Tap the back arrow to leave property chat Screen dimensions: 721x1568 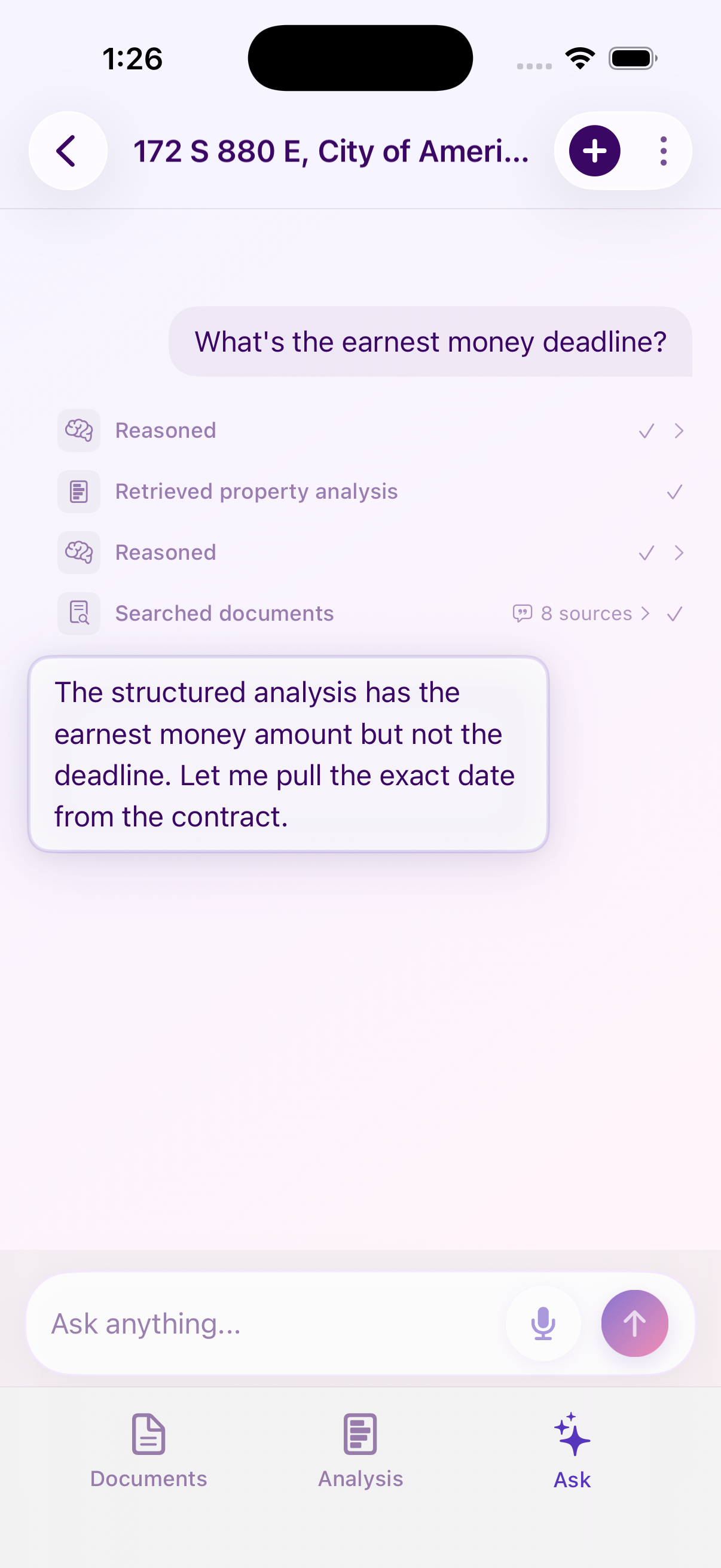[x=67, y=151]
